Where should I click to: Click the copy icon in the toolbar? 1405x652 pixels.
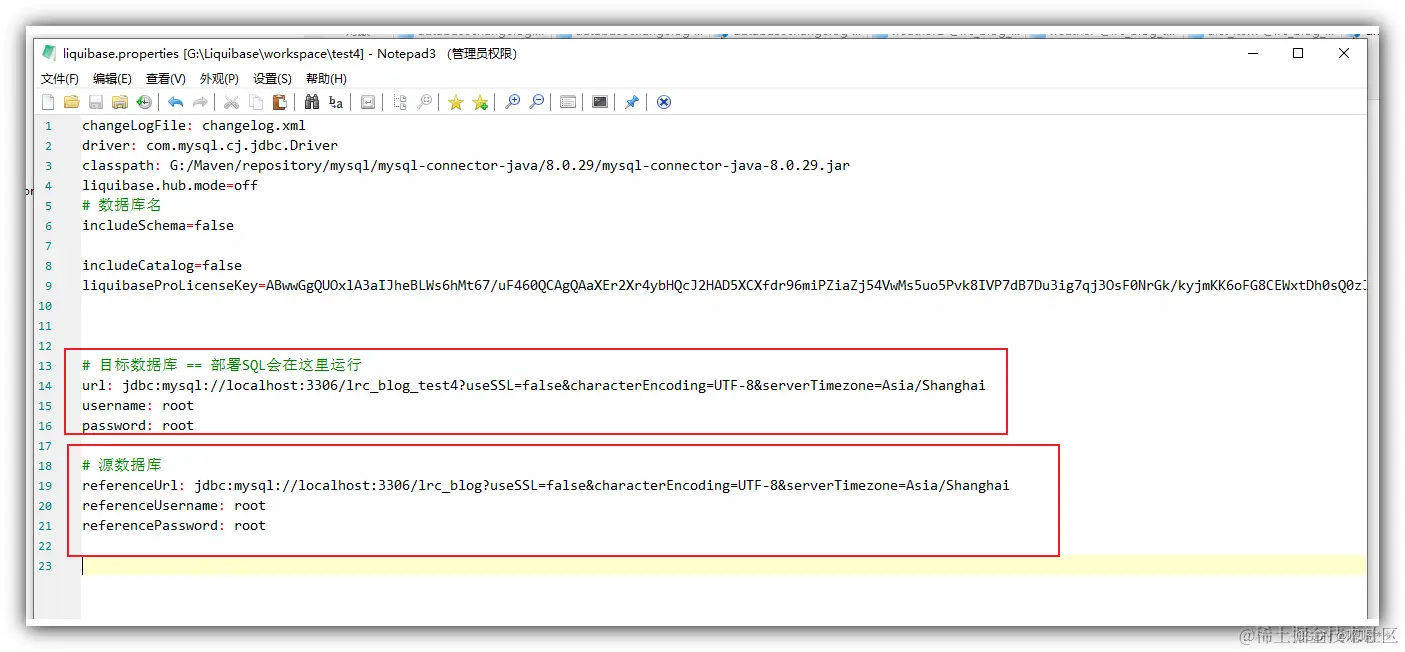(256, 102)
